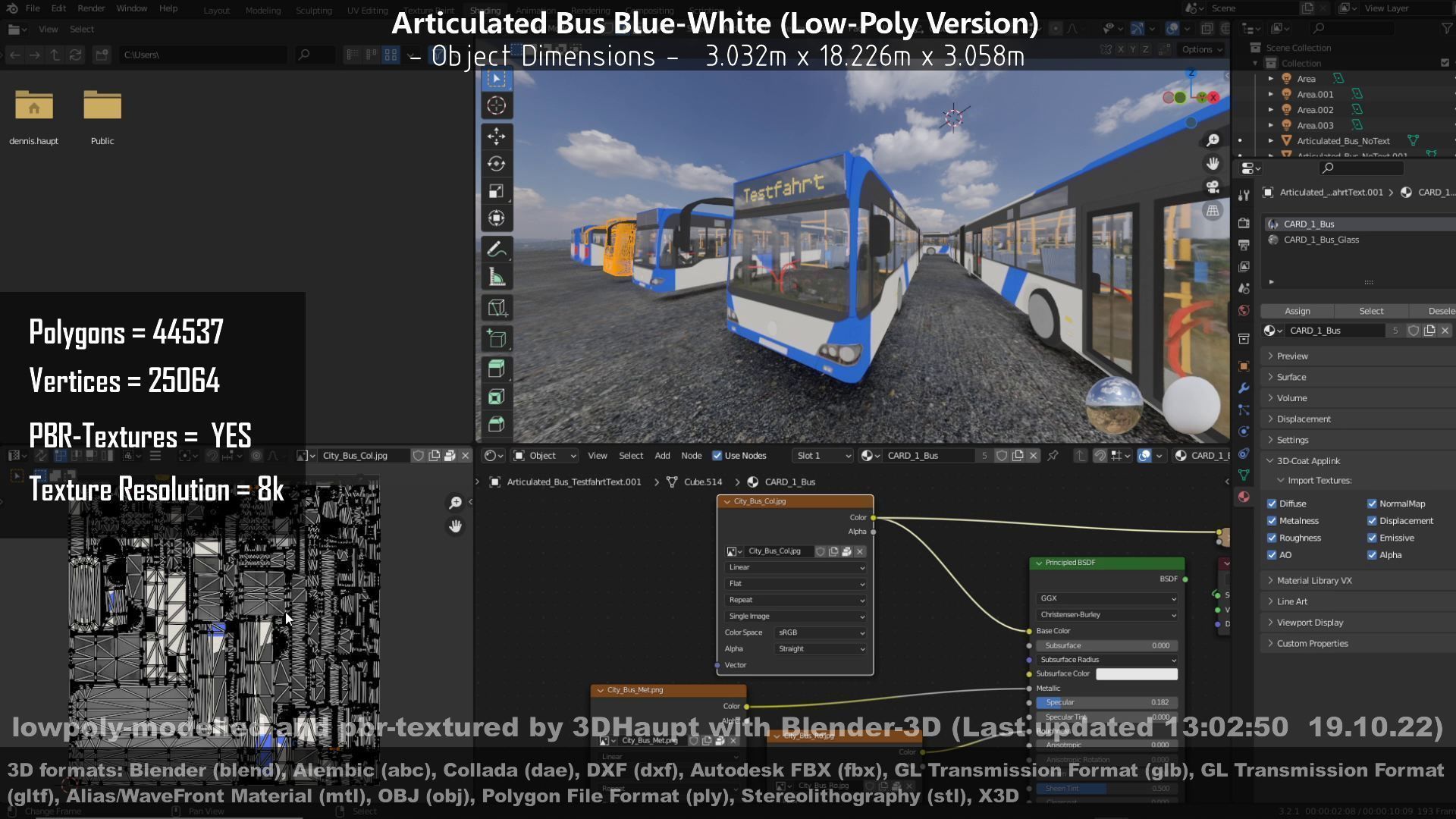The height and width of the screenshot is (819, 1456).
Task: Uncheck Roughness import texture option
Action: [1272, 538]
